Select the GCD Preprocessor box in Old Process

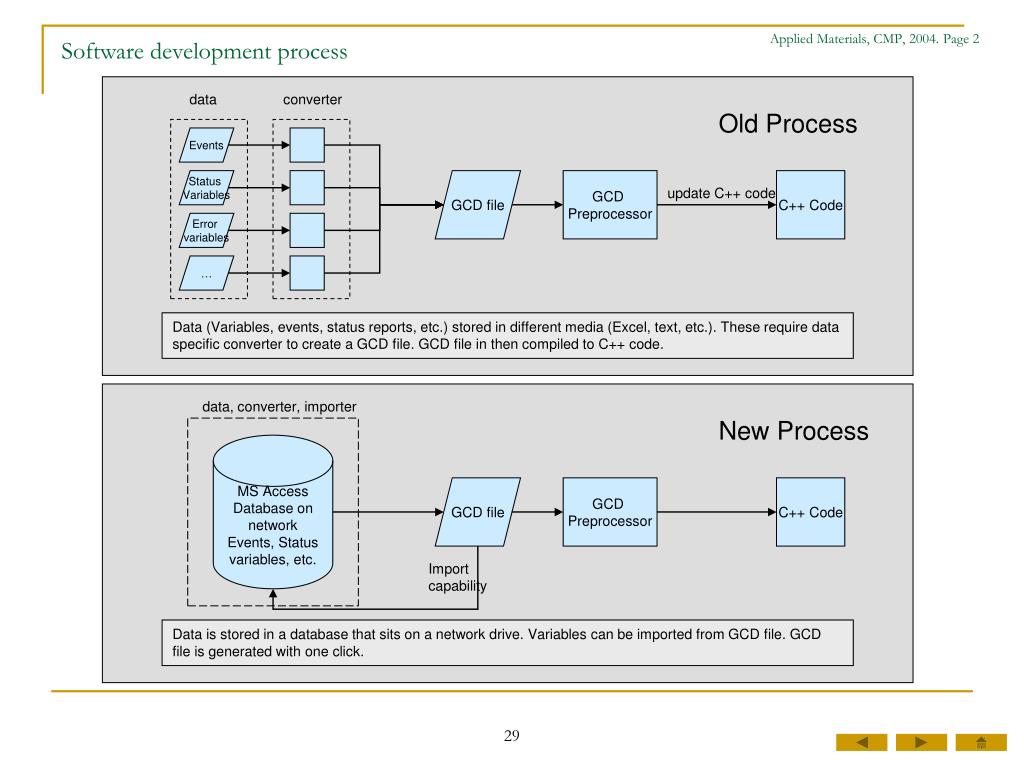(x=610, y=204)
